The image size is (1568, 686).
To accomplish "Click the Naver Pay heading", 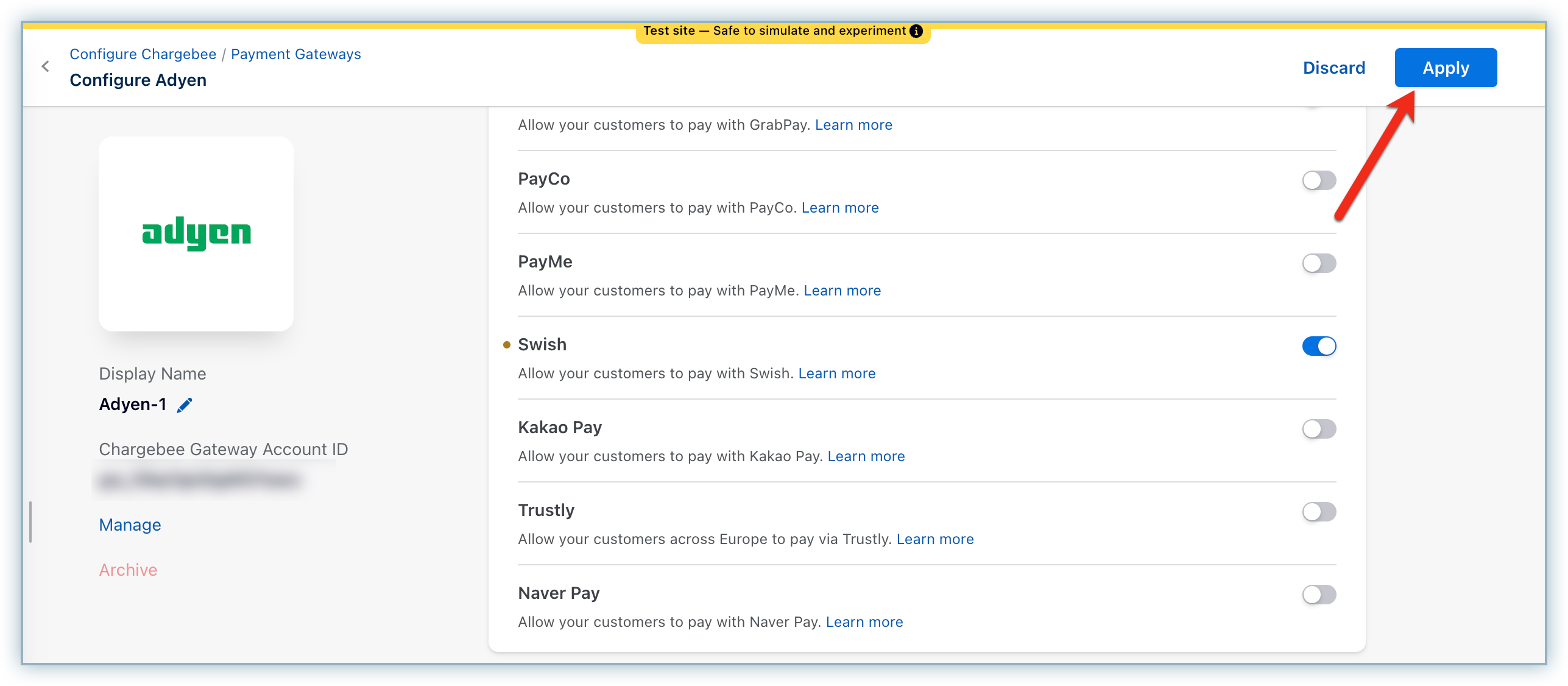I will click(559, 593).
